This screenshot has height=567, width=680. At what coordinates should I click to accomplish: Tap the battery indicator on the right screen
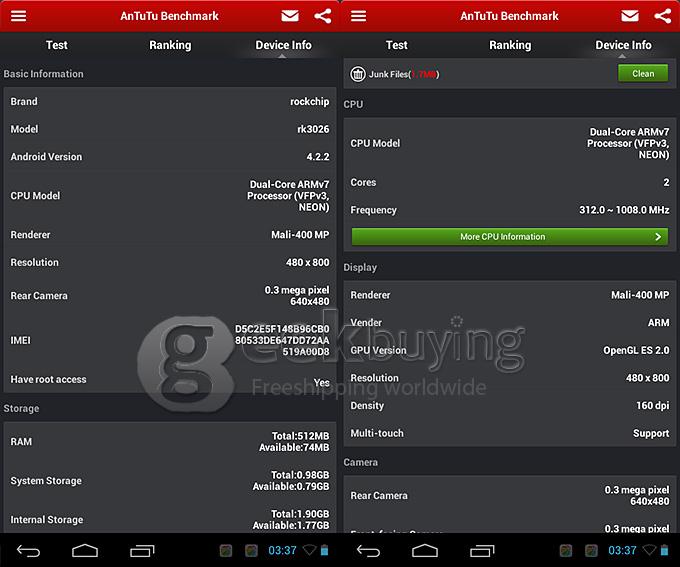(664, 550)
